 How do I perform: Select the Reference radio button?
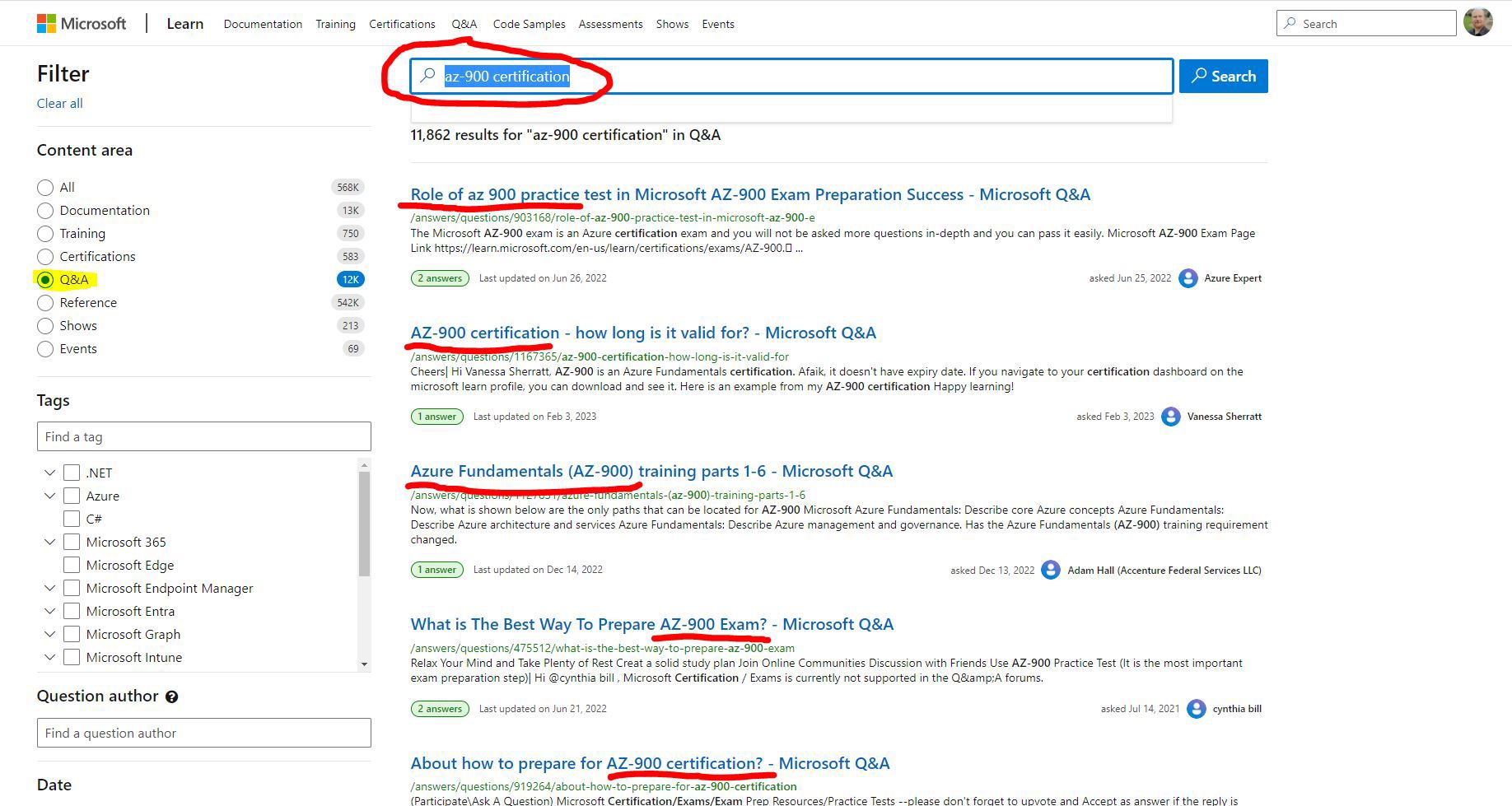click(x=45, y=303)
